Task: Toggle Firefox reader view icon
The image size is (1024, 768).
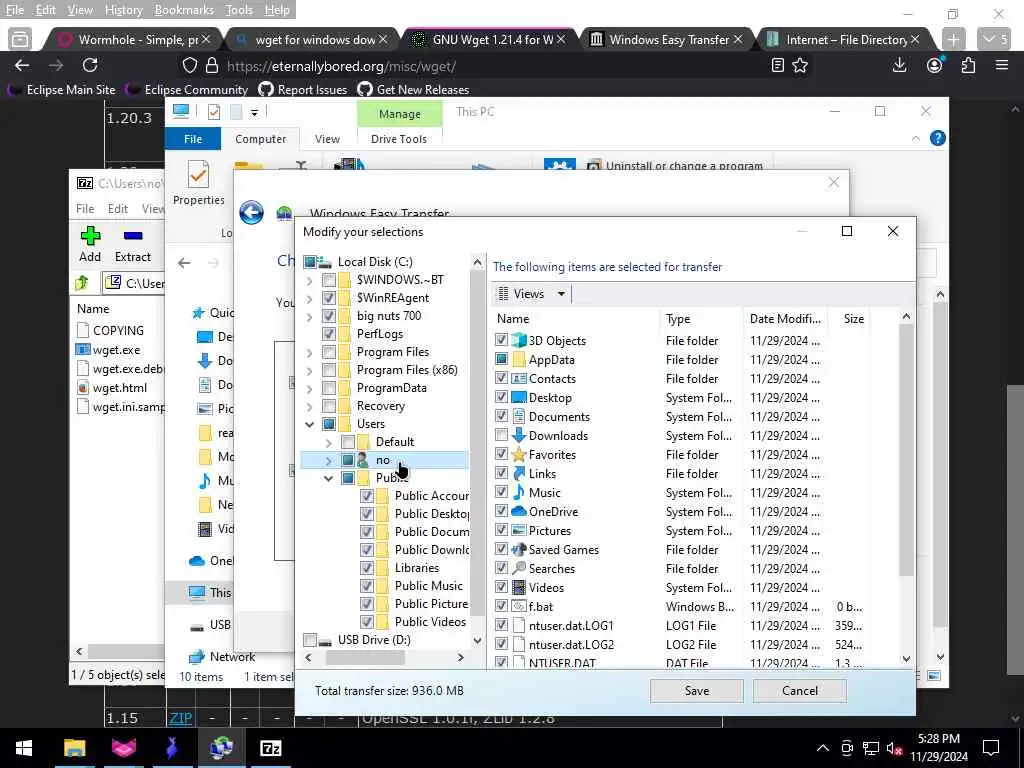Action: (x=777, y=65)
